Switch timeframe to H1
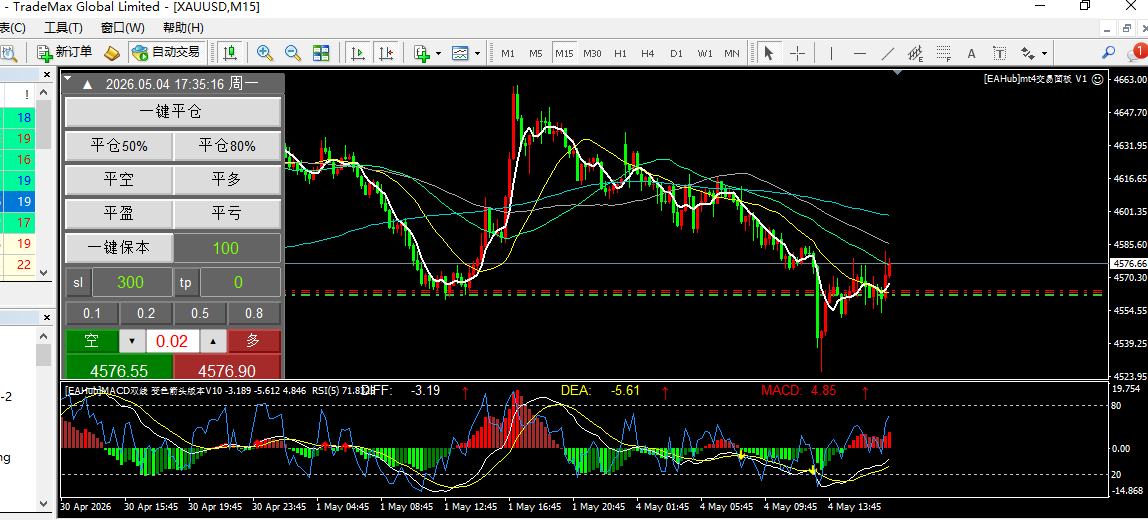 tap(620, 53)
